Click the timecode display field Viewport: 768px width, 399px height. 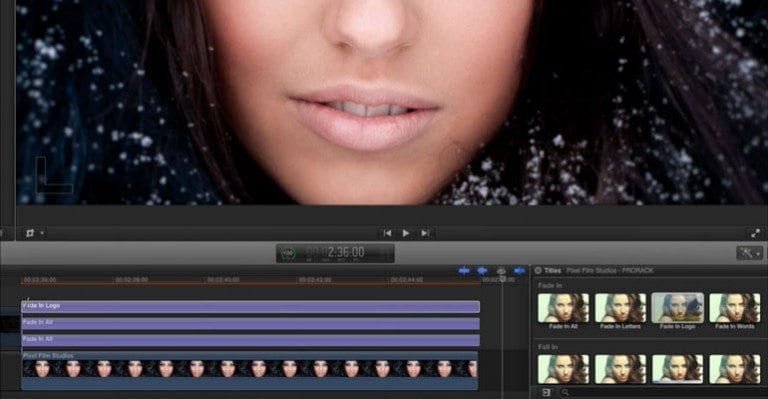point(335,253)
